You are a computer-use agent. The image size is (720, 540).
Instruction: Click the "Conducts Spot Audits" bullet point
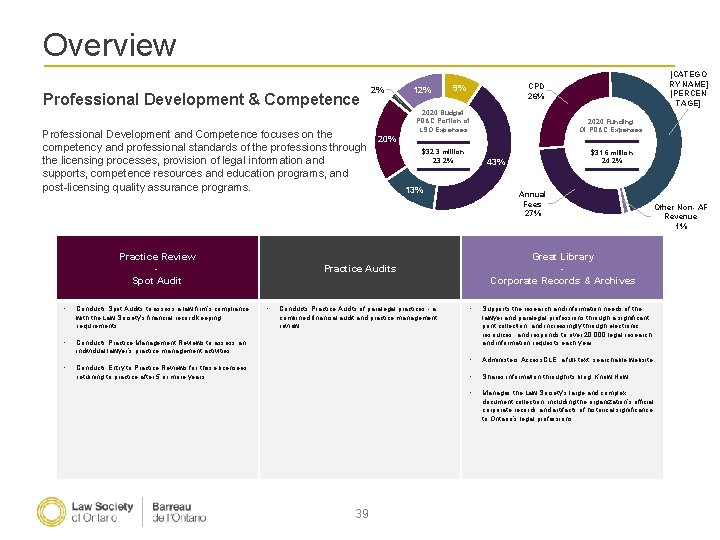(x=163, y=317)
